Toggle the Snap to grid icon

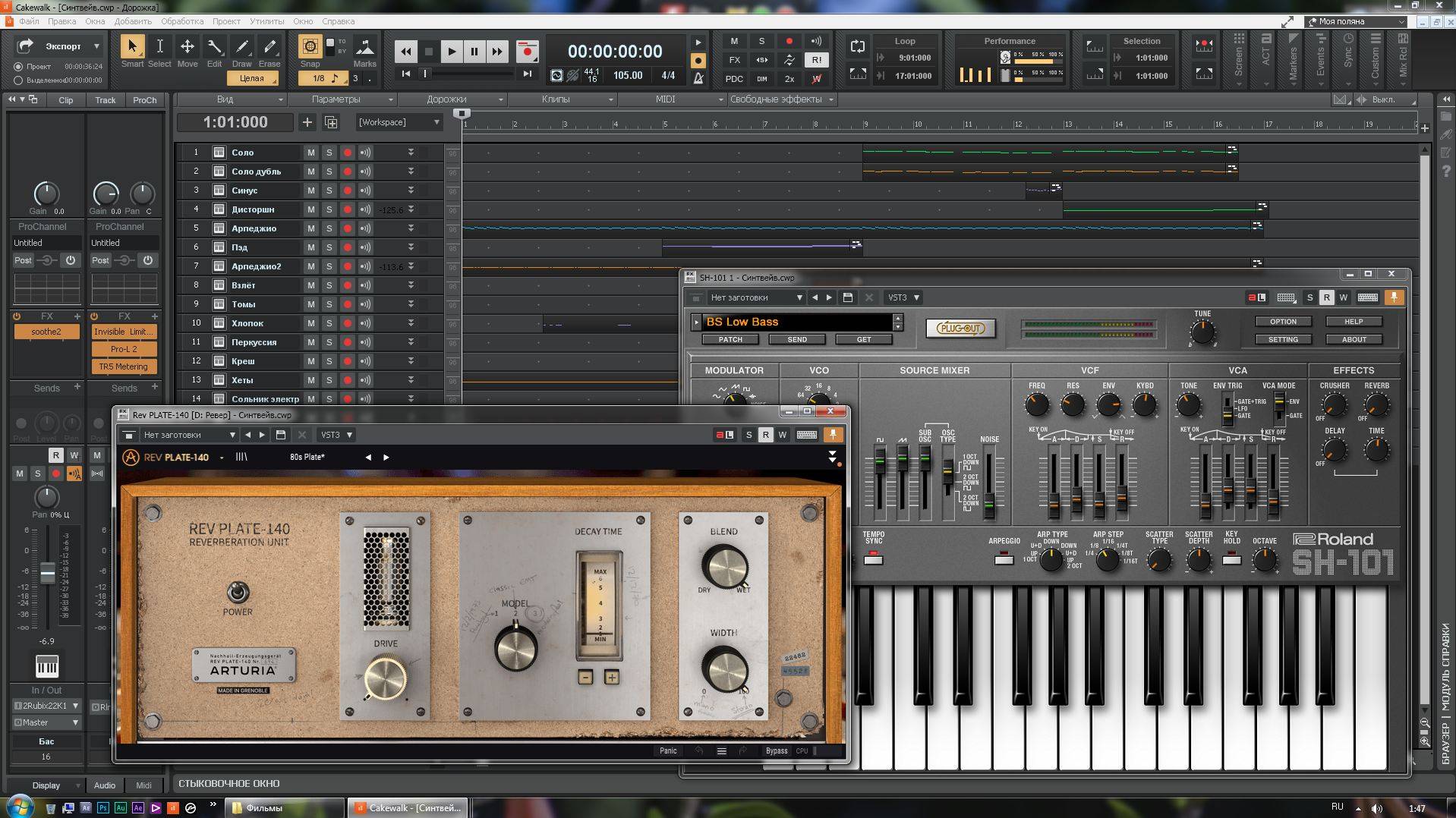[310, 47]
